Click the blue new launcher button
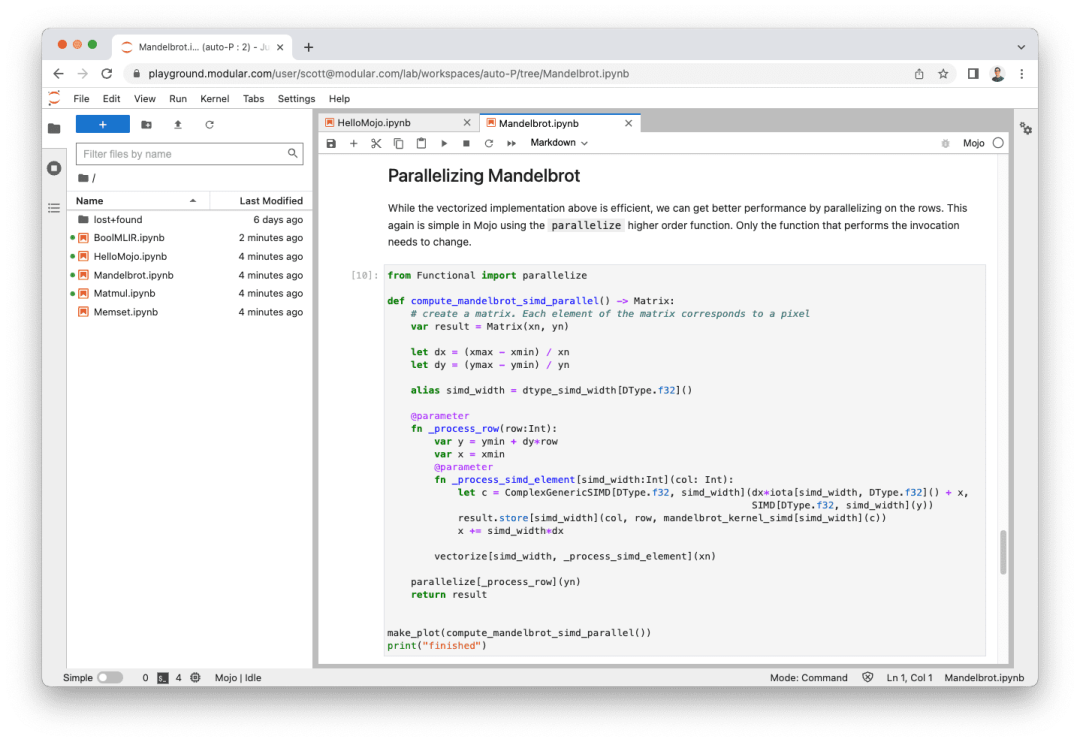The height and width of the screenshot is (742, 1080). [103, 125]
